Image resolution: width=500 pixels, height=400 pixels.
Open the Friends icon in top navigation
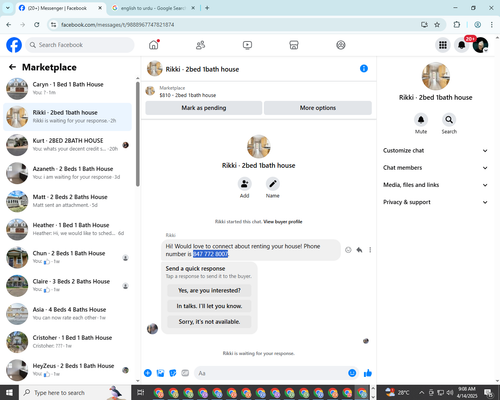(x=200, y=45)
